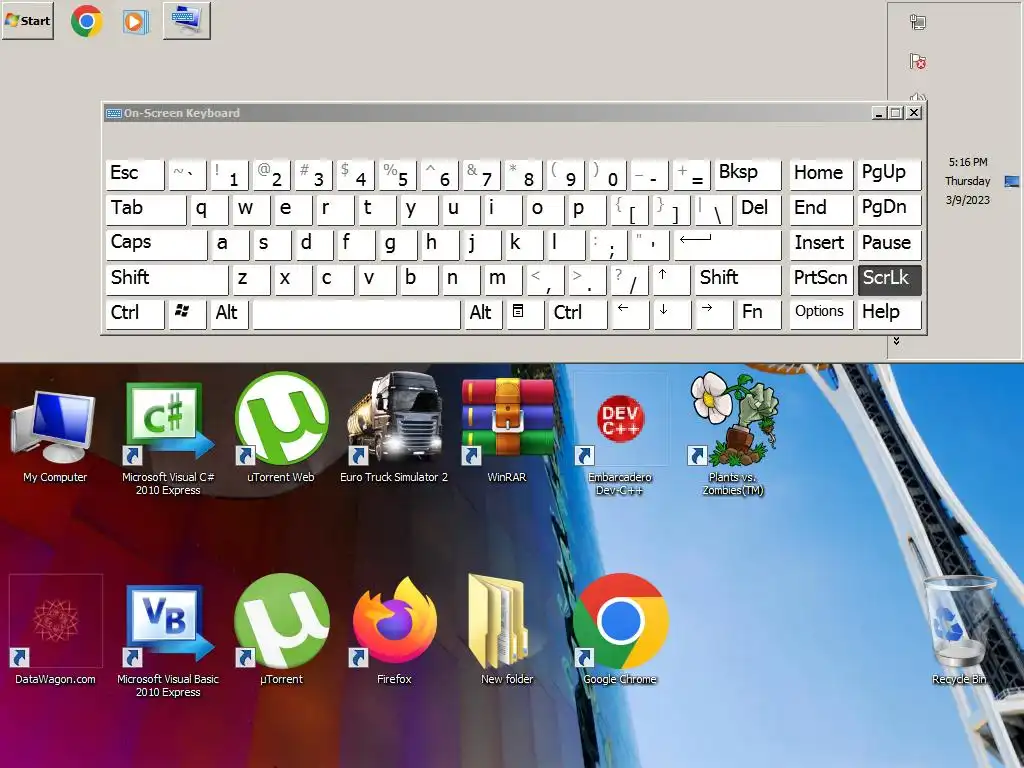
Task: Click the Pause key
Action: tap(889, 245)
